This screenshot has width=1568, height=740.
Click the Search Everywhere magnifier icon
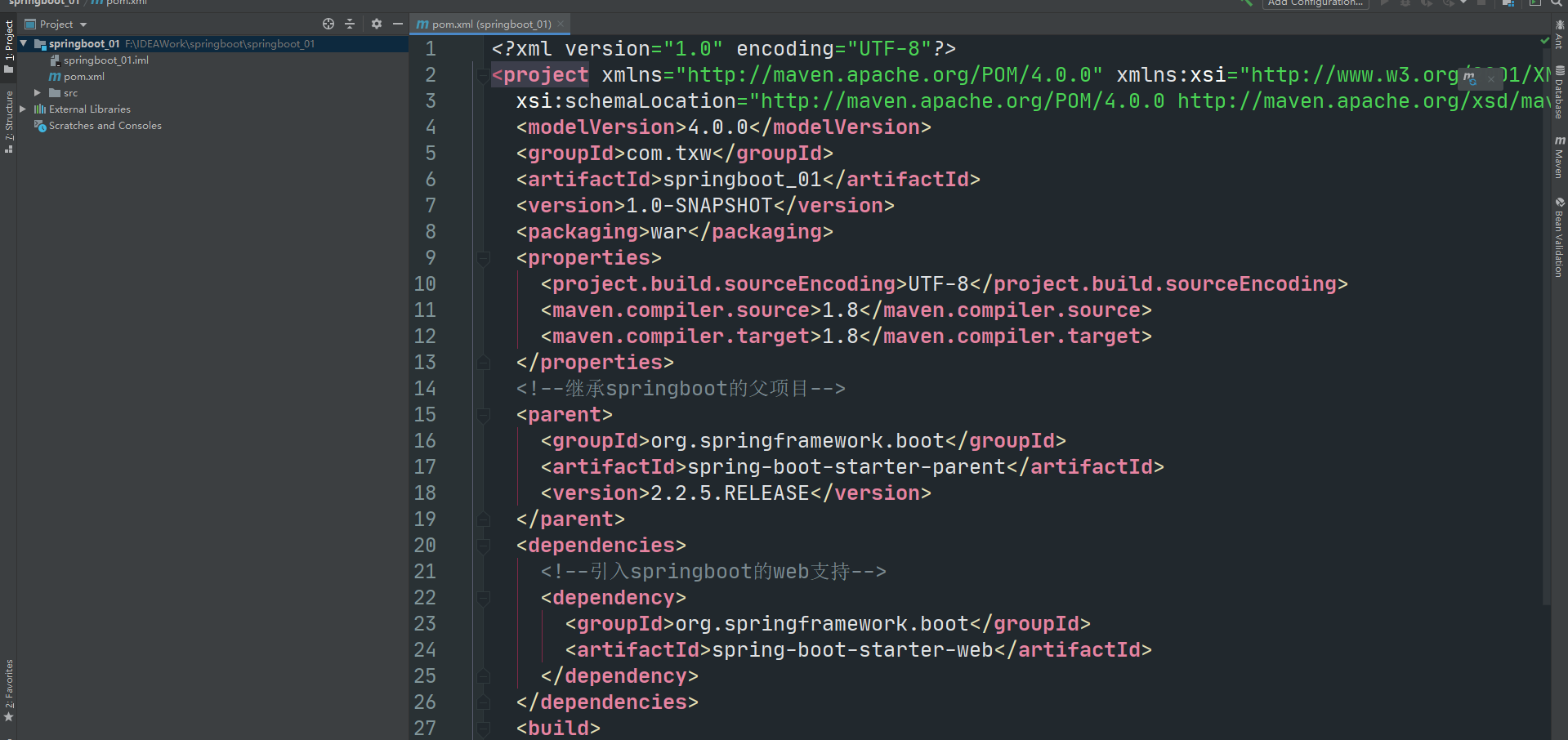[x=1557, y=2]
